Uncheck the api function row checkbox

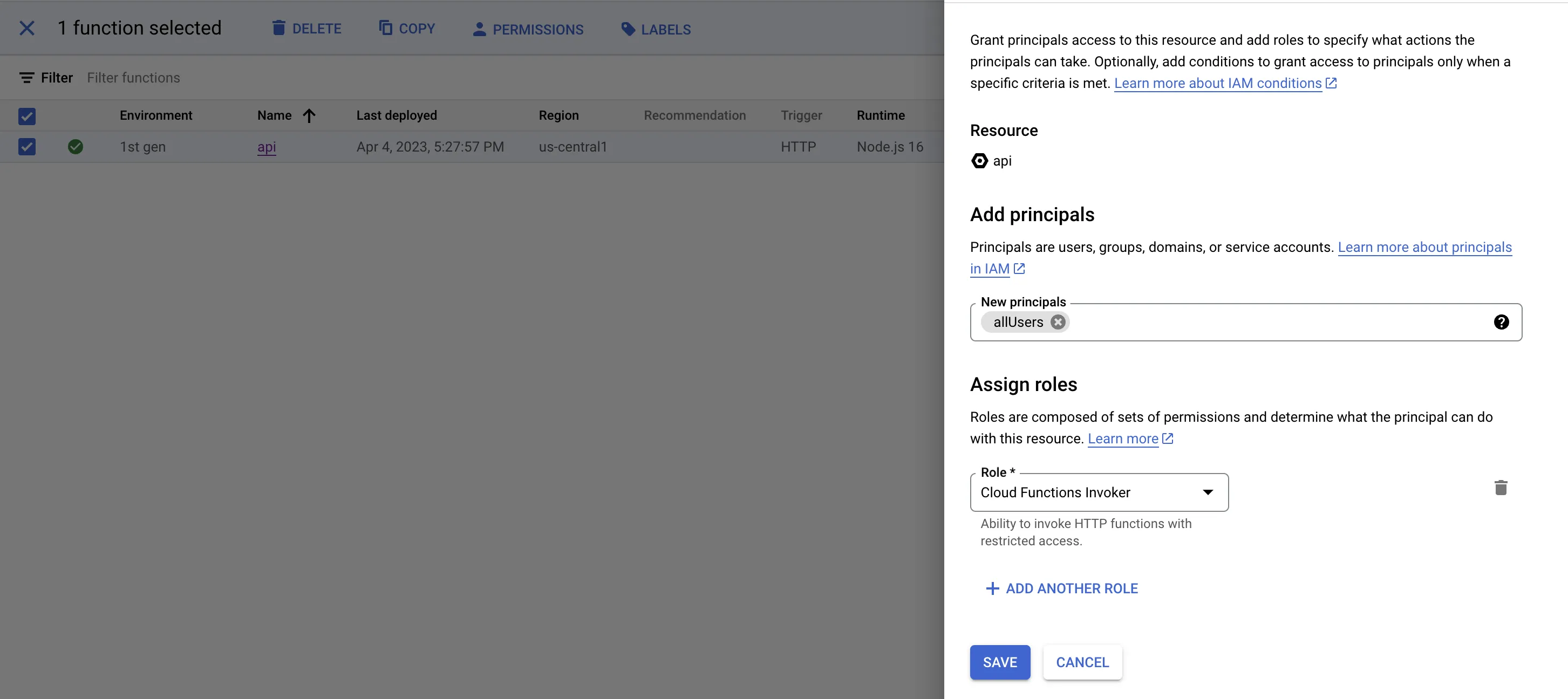click(x=27, y=147)
